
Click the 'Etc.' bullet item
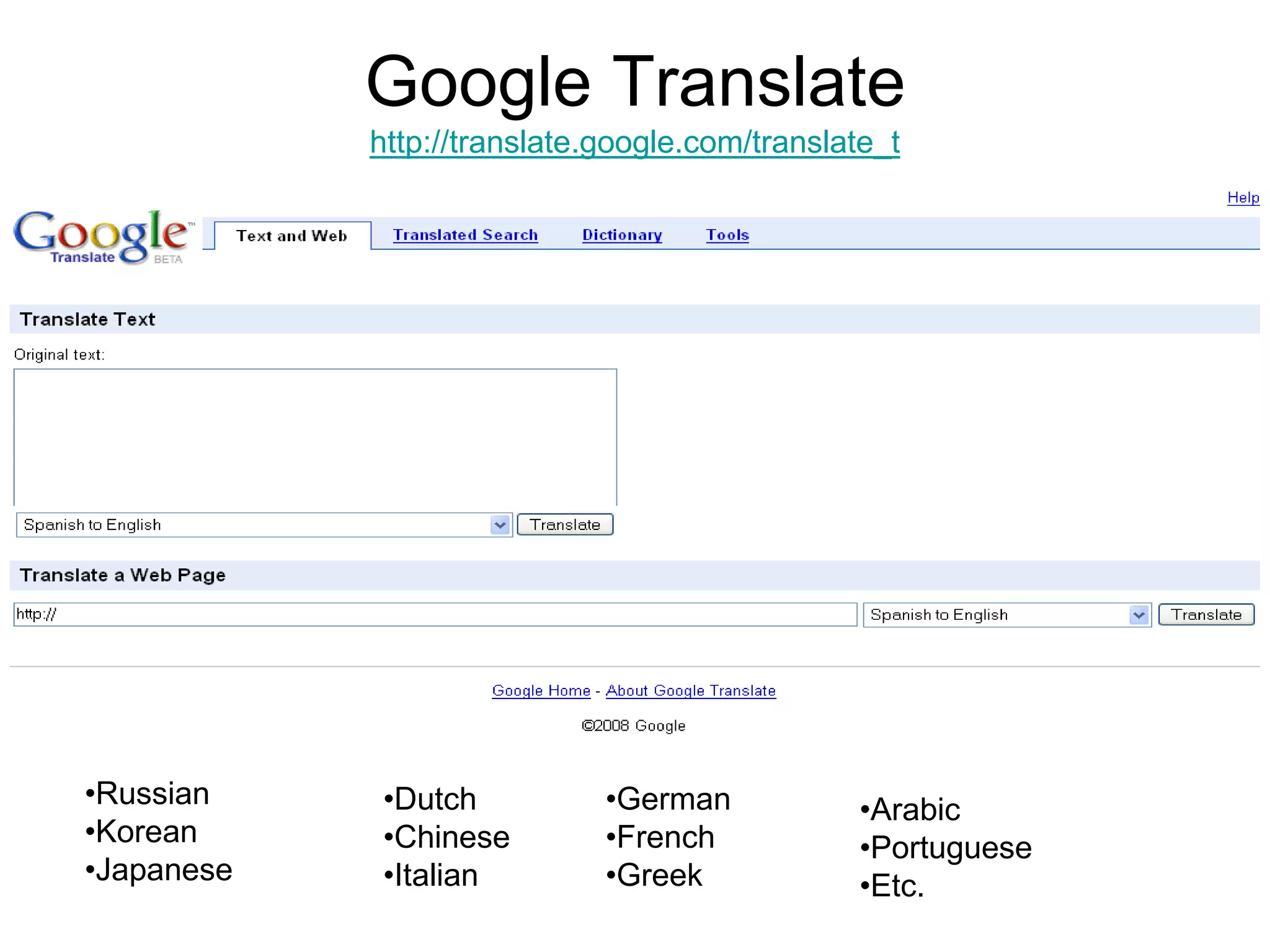[x=892, y=886]
